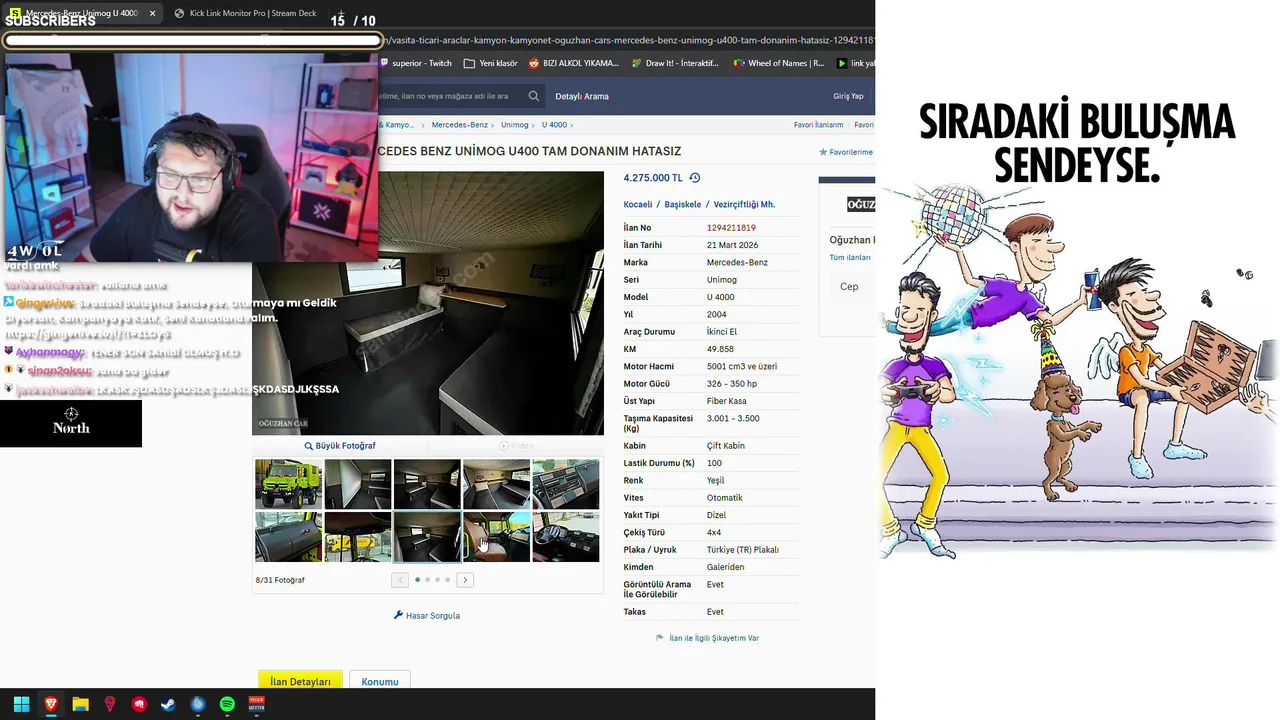Open Favori İlanlarım link
Image resolution: width=1280 pixels, height=720 pixels.
point(818,125)
